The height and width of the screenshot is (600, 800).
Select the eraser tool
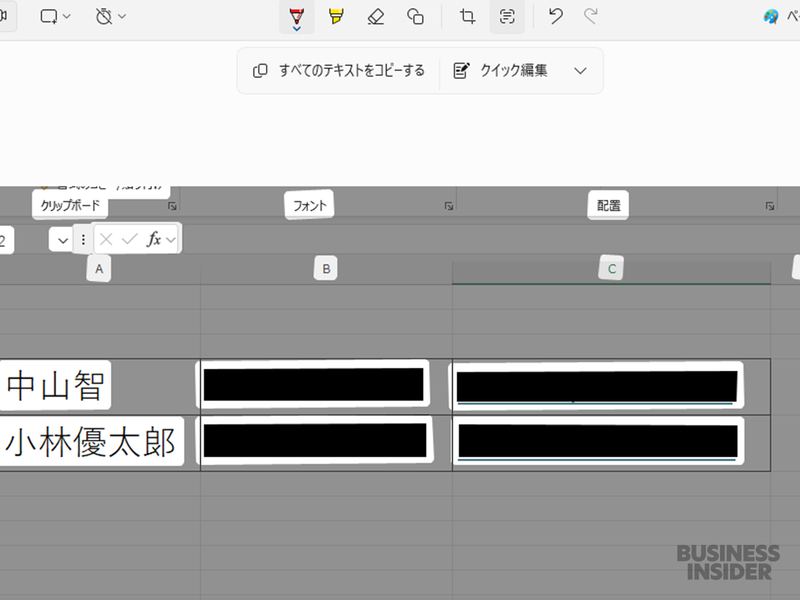[376, 16]
